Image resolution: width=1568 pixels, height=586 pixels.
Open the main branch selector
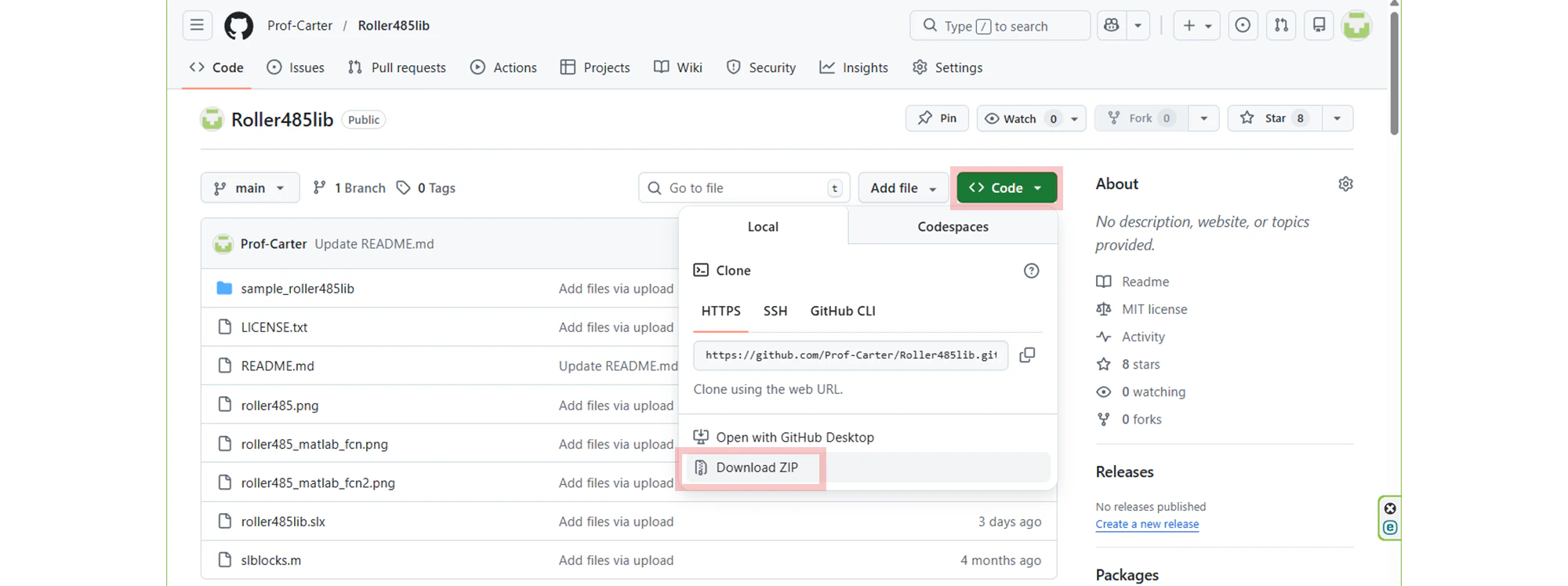click(x=250, y=187)
